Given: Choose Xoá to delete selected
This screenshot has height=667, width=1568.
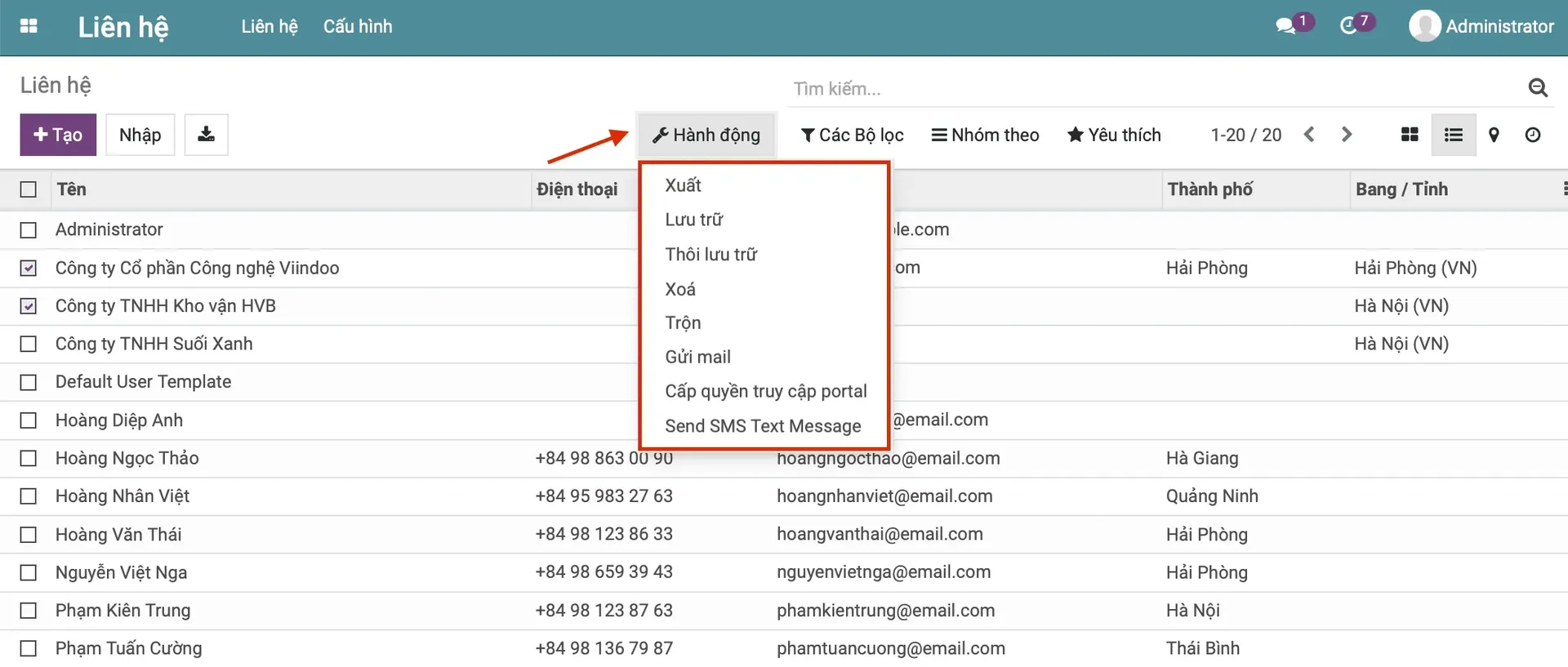Looking at the screenshot, I should 680,289.
